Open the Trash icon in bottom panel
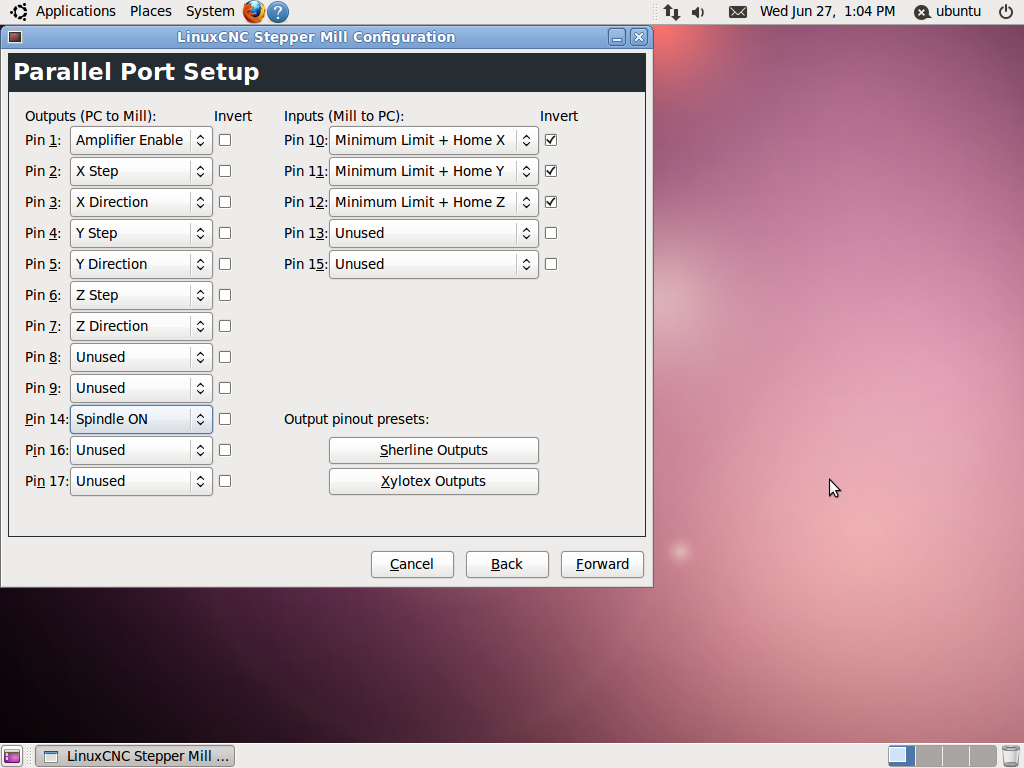Image resolution: width=1024 pixels, height=768 pixels. (1010, 756)
